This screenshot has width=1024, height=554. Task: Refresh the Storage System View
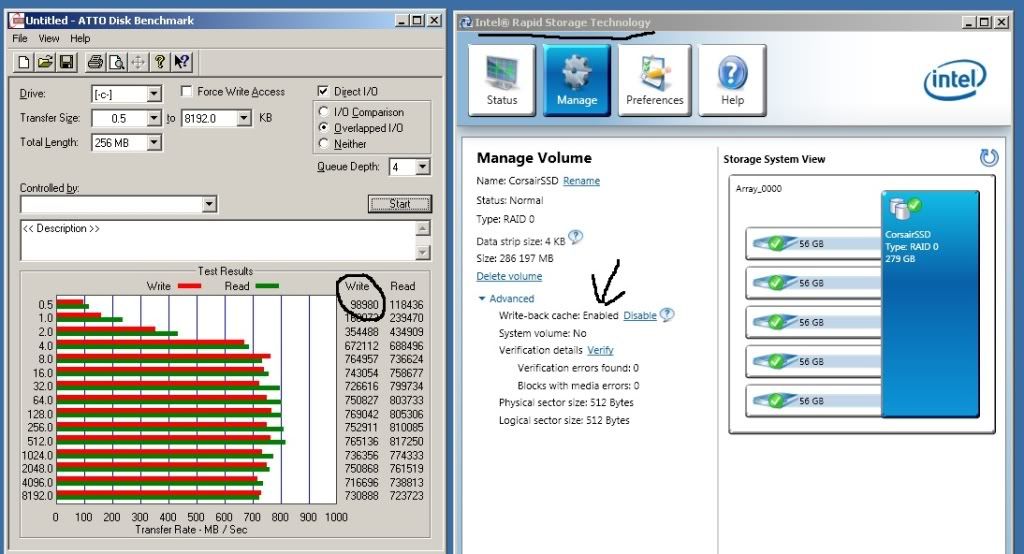[x=989, y=157]
